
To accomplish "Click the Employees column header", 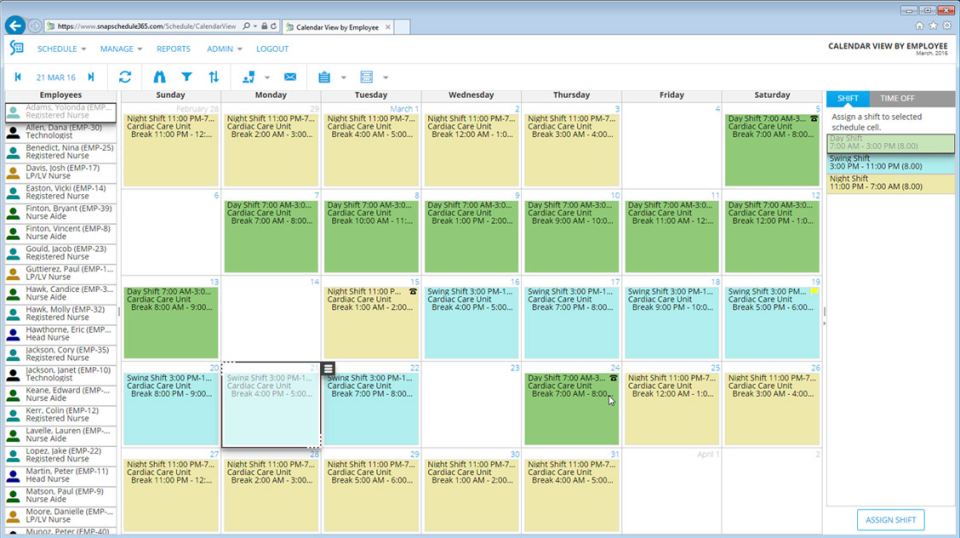I will (x=61, y=95).
